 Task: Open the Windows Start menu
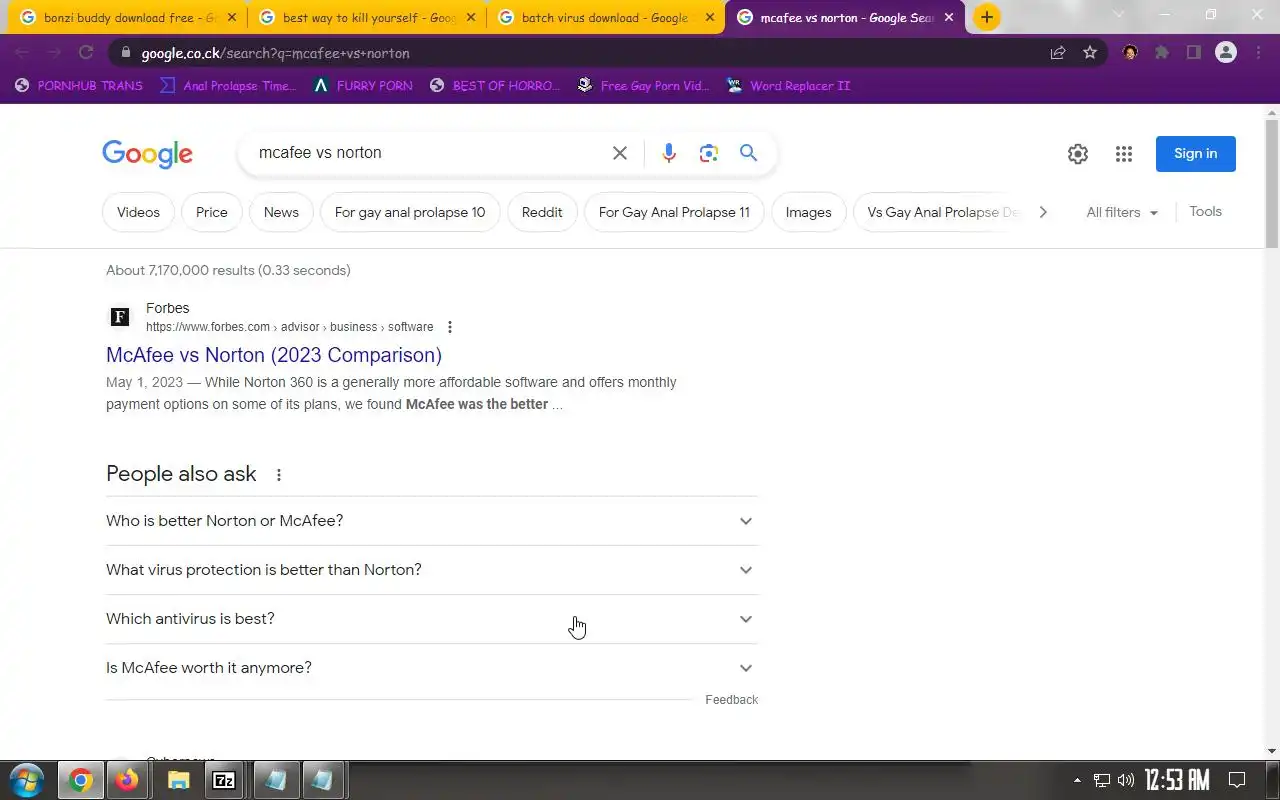pyautogui.click(x=27, y=780)
